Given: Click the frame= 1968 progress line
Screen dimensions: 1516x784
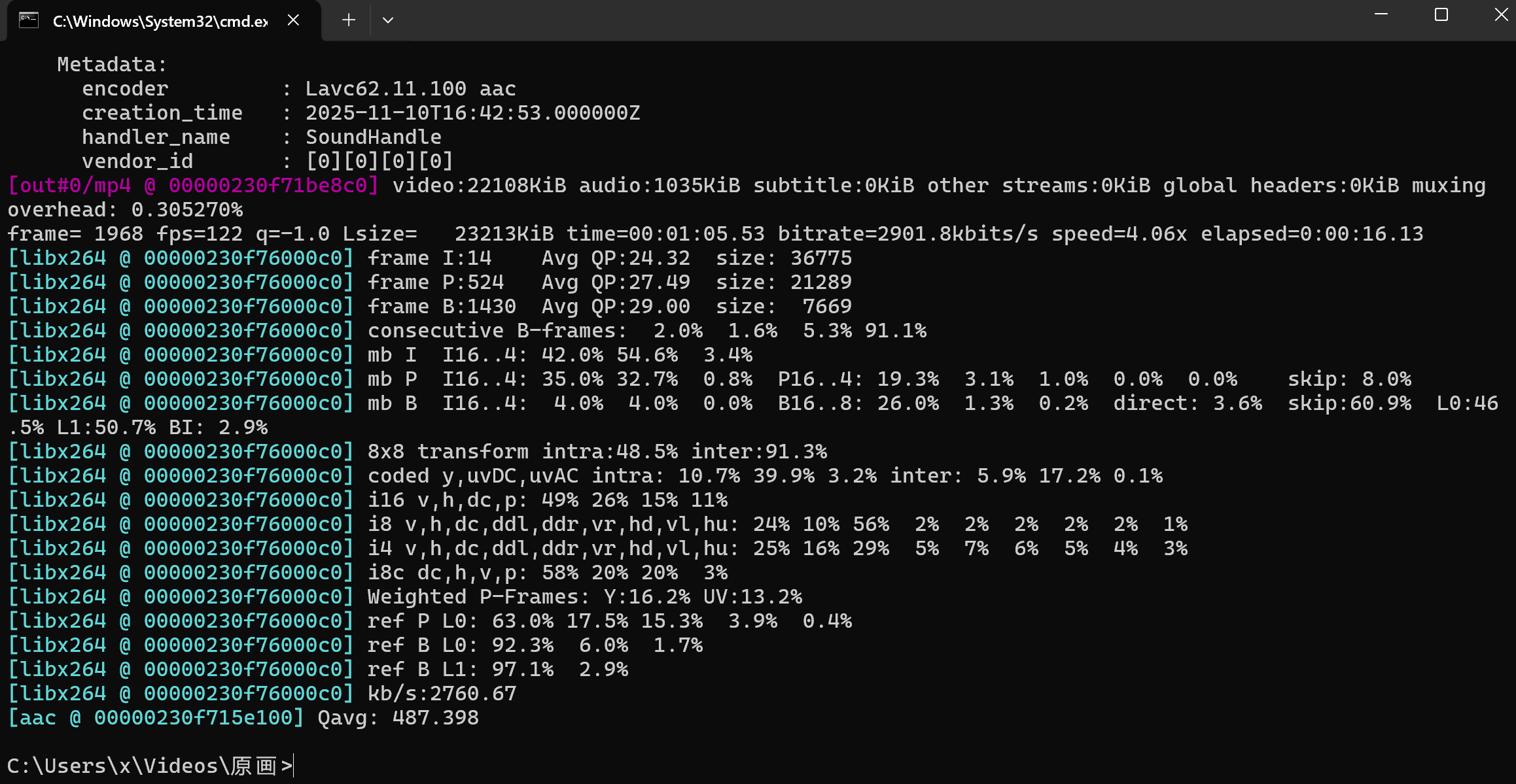Looking at the screenshot, I should point(714,234).
